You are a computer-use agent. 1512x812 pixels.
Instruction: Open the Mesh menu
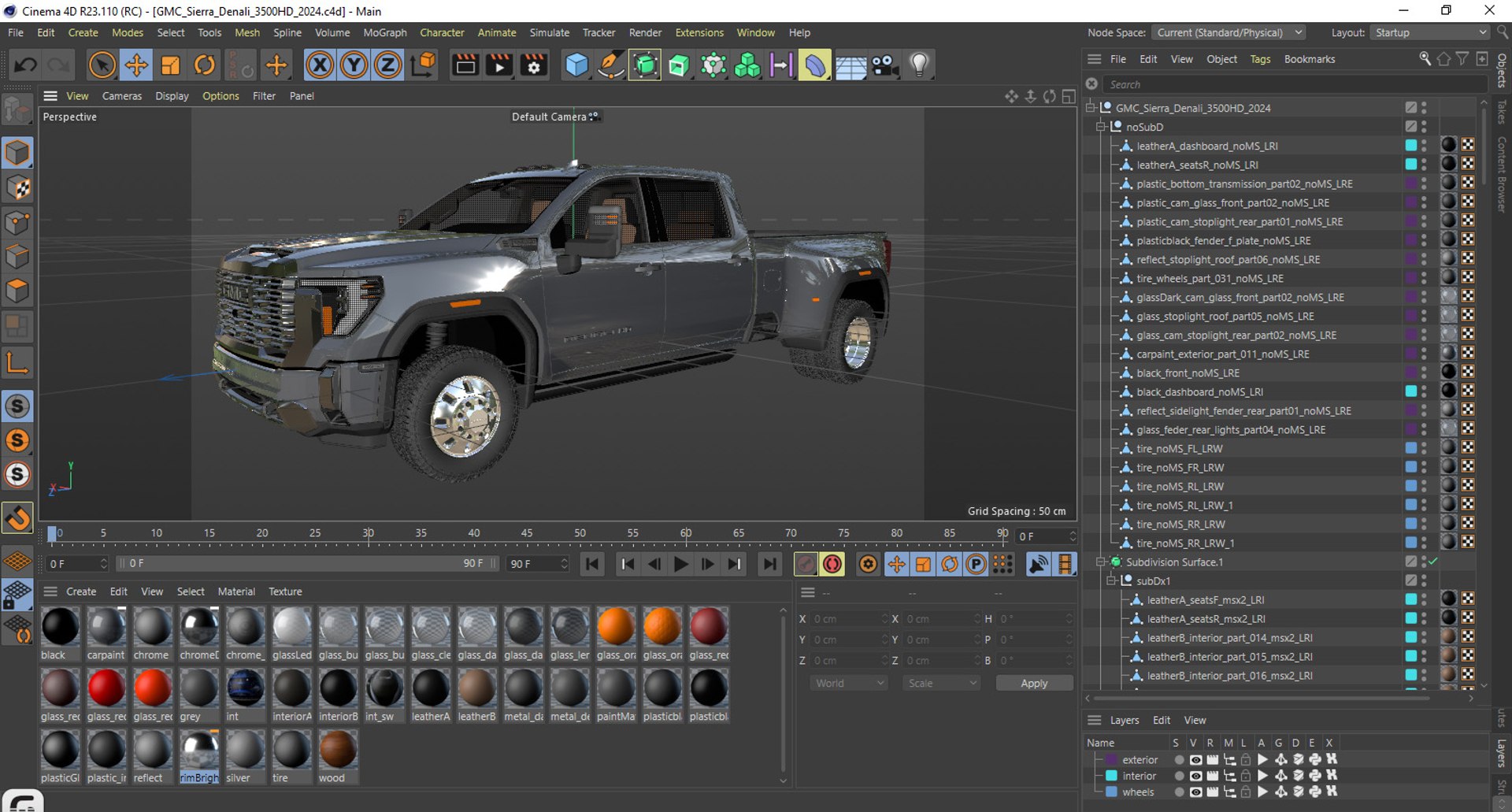point(247,32)
